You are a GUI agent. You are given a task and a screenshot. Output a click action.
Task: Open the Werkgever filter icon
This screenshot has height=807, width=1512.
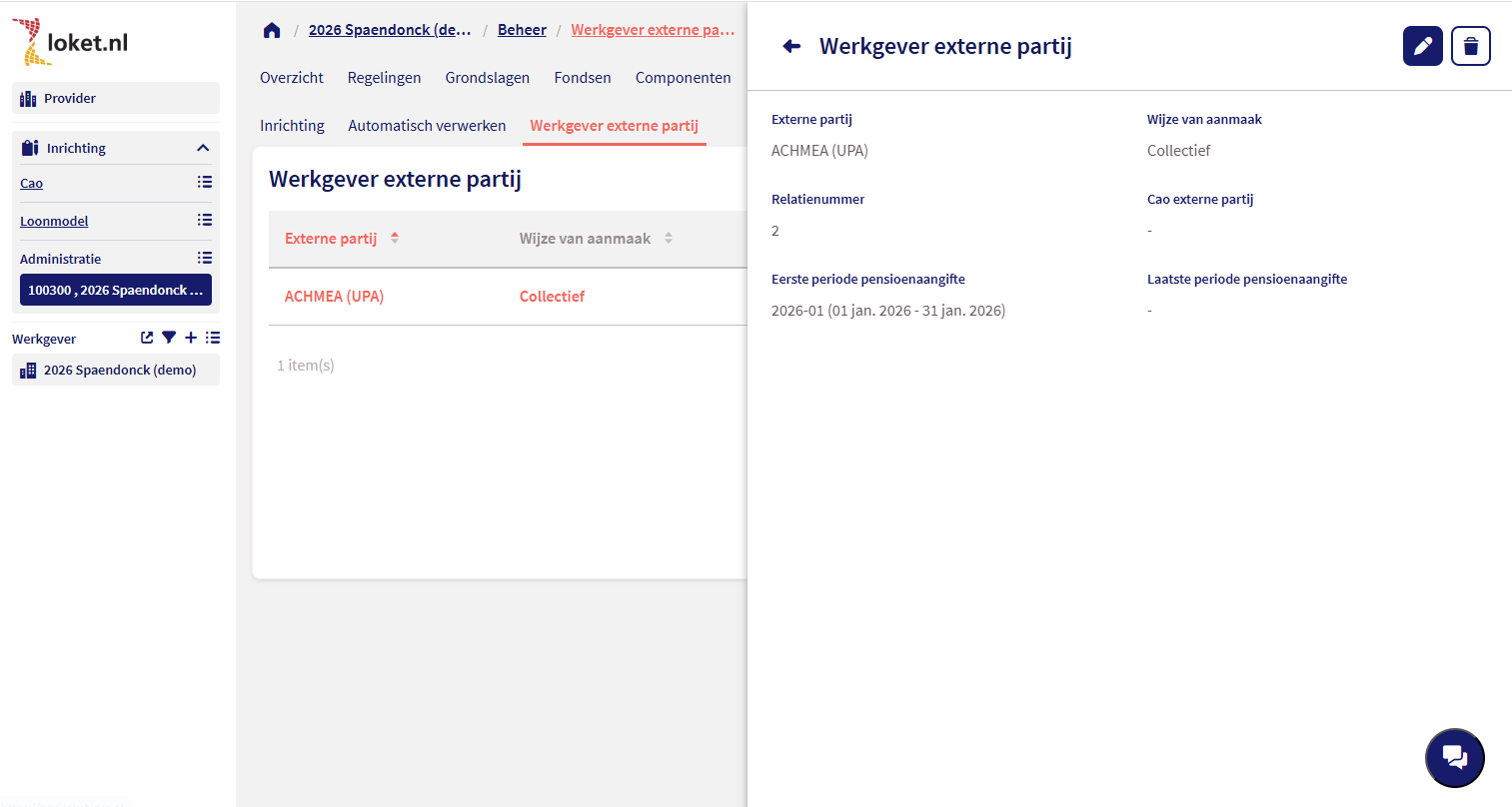(x=169, y=338)
